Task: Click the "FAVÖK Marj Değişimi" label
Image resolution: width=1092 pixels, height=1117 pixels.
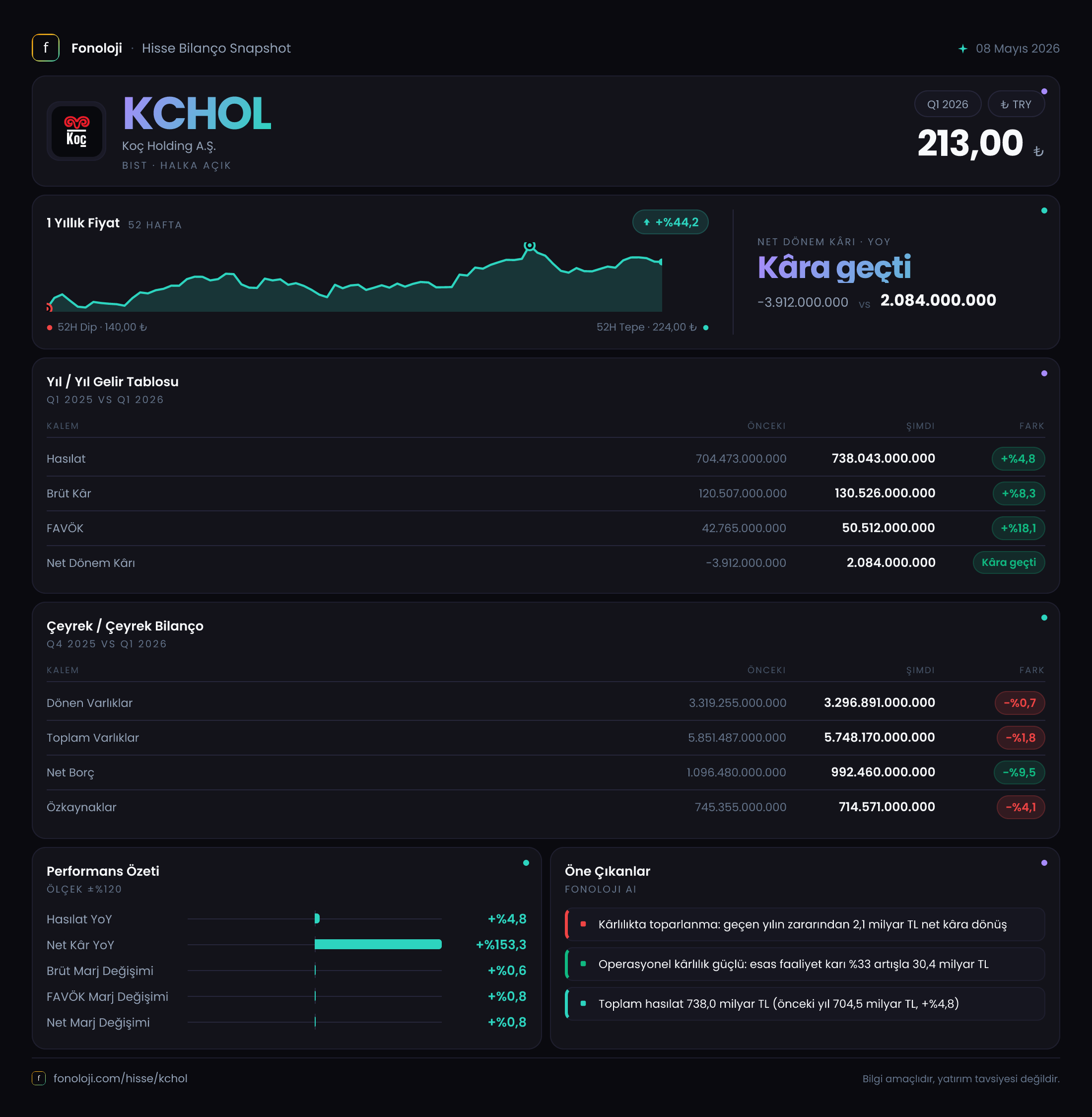Action: pyautogui.click(x=107, y=996)
